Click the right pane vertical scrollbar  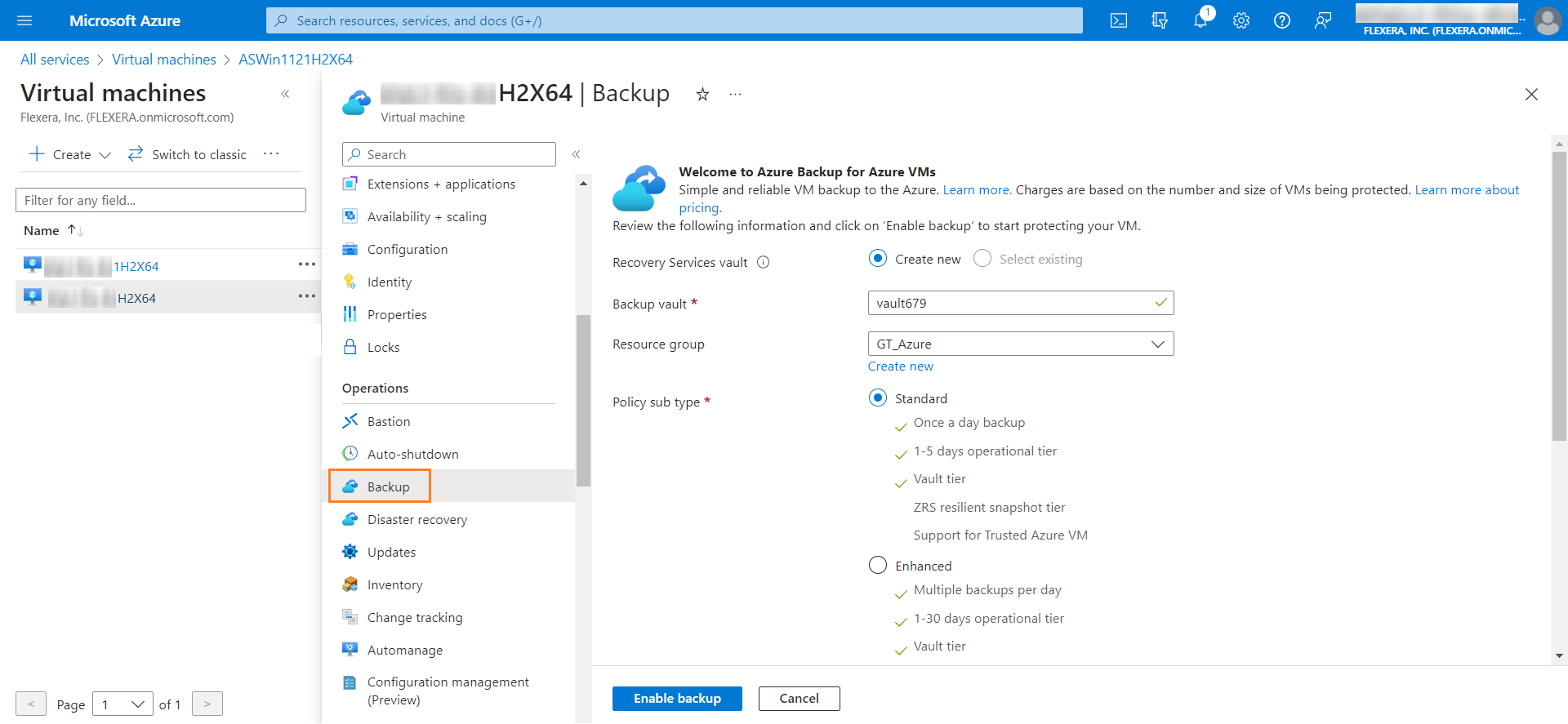[x=1559, y=294]
